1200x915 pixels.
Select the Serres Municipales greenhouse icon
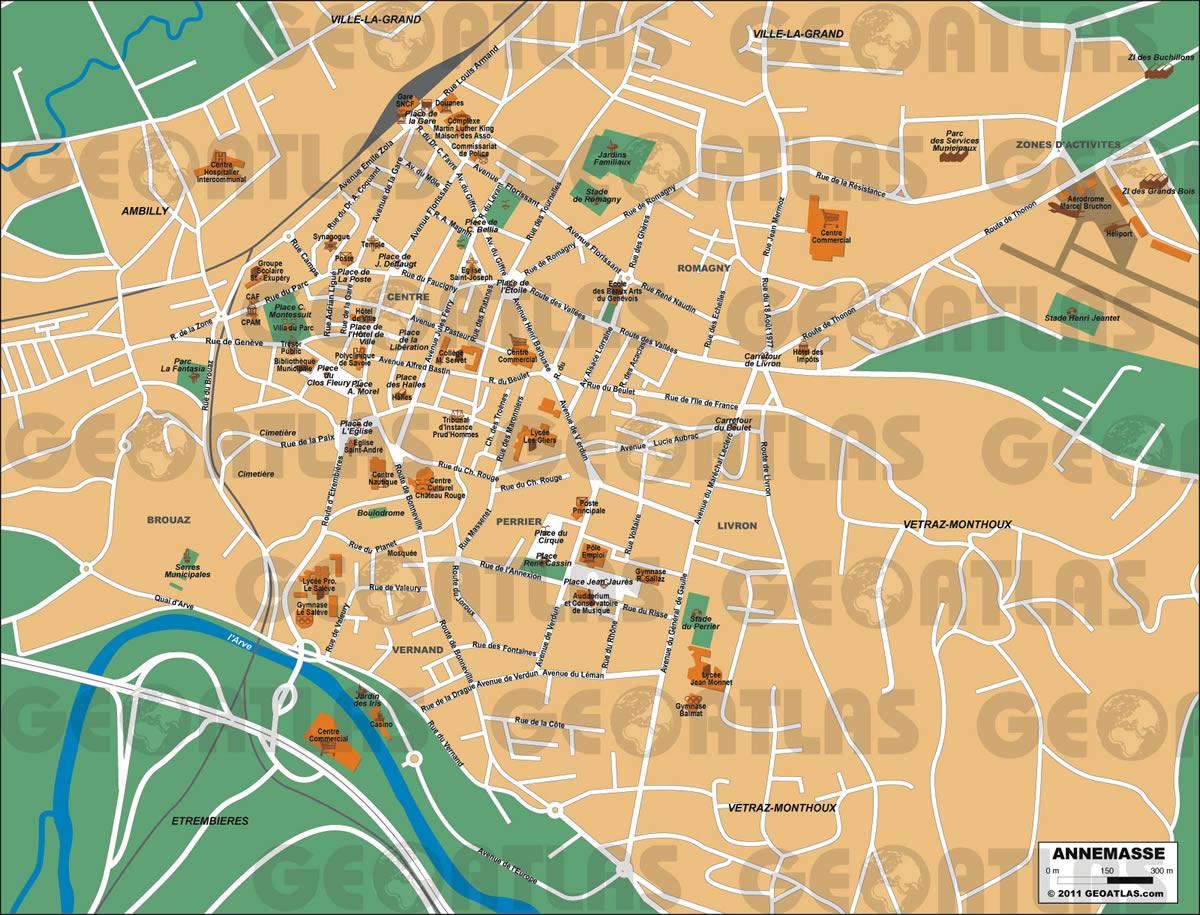[x=187, y=556]
